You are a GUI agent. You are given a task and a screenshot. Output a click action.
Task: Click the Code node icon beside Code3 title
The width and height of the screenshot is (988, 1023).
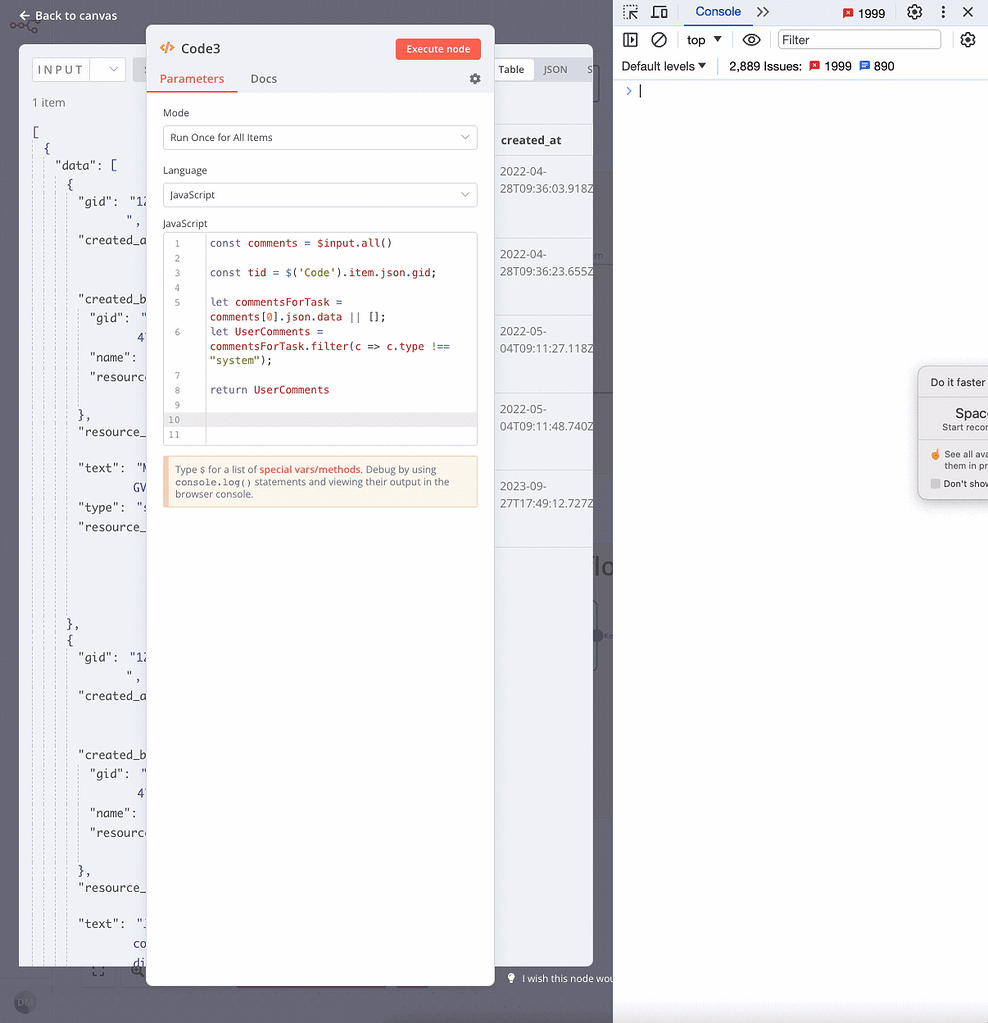click(x=167, y=47)
